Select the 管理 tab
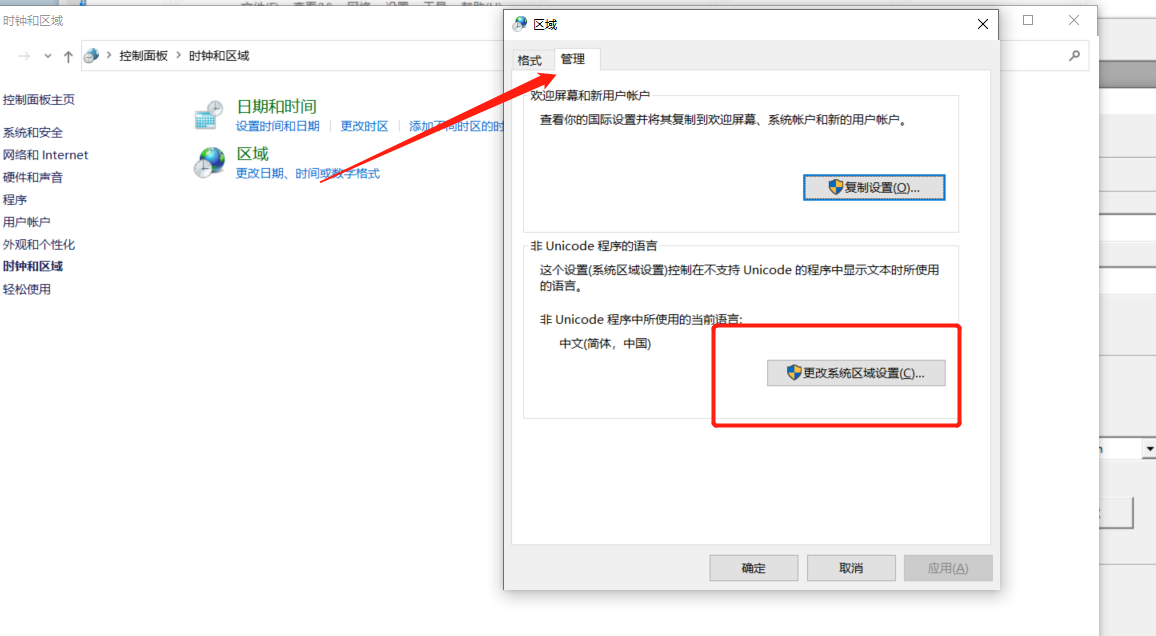 [575, 60]
